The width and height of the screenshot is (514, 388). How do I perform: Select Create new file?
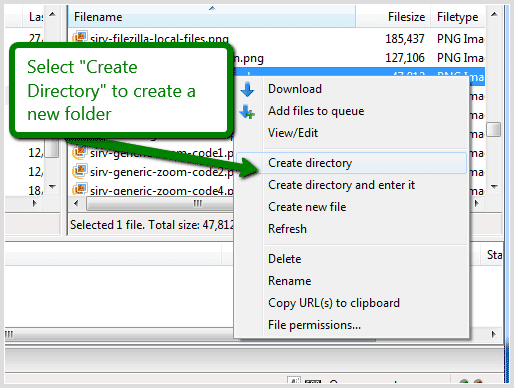307,207
